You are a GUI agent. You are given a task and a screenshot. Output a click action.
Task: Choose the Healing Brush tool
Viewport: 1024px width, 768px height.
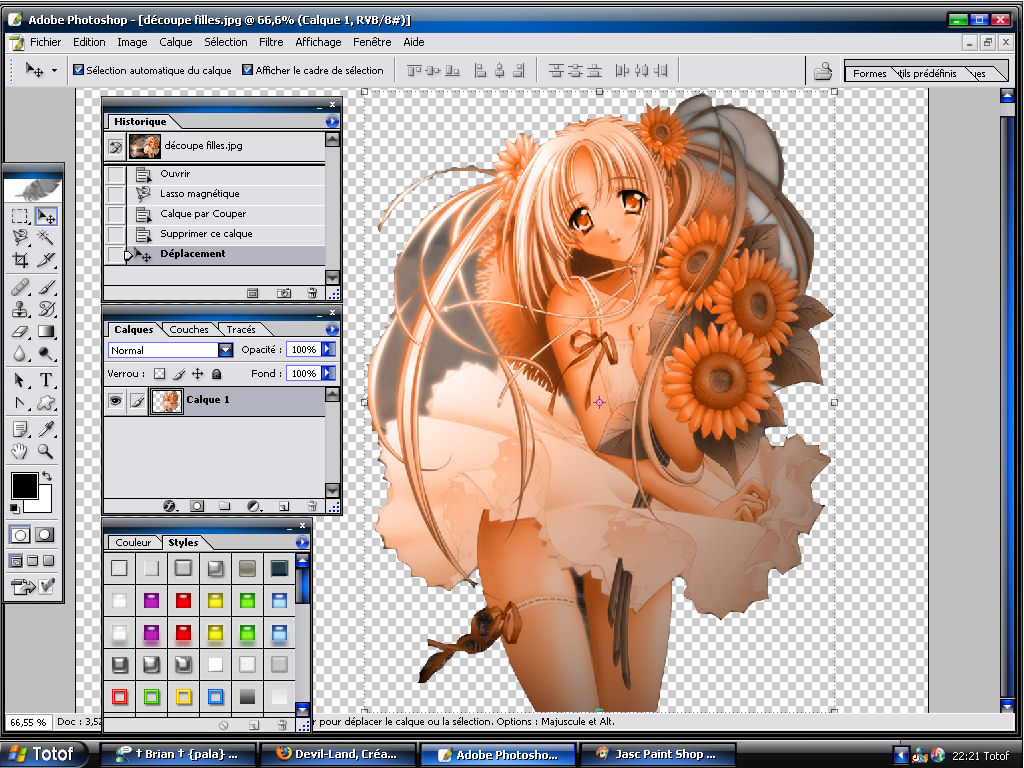[20, 287]
